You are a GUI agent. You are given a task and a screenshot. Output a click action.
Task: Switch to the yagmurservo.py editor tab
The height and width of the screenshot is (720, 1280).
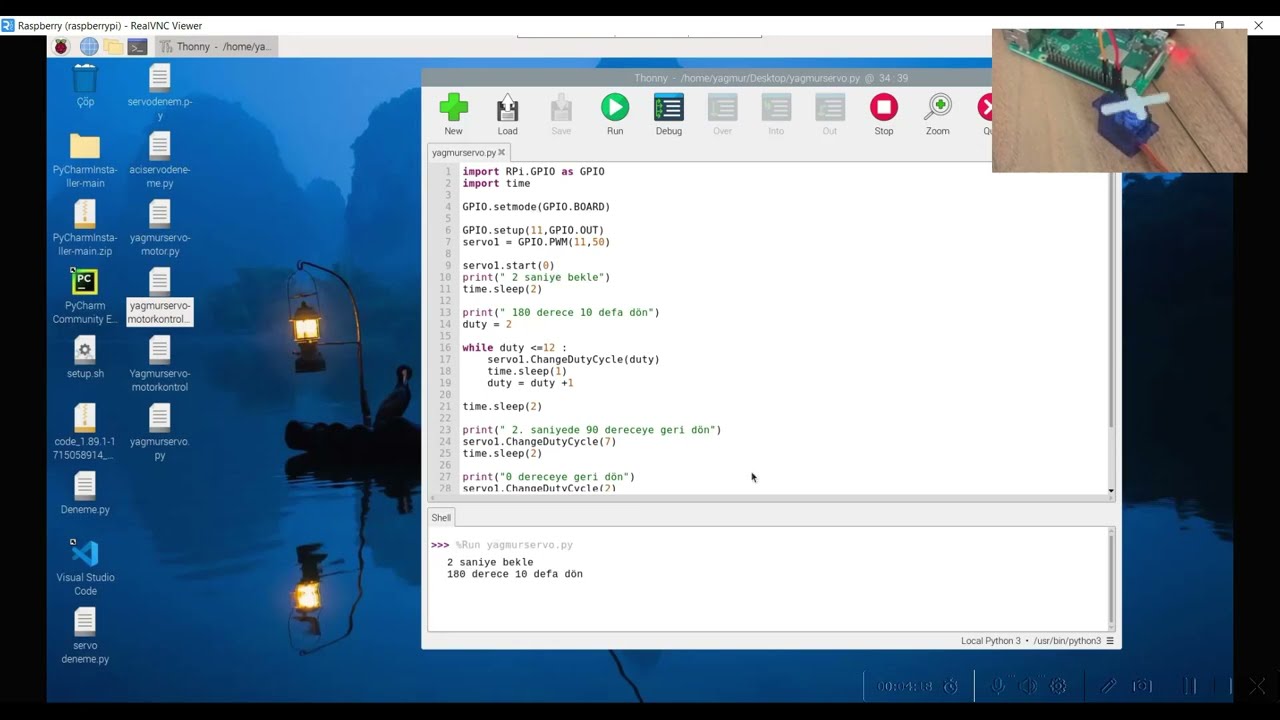pos(464,152)
